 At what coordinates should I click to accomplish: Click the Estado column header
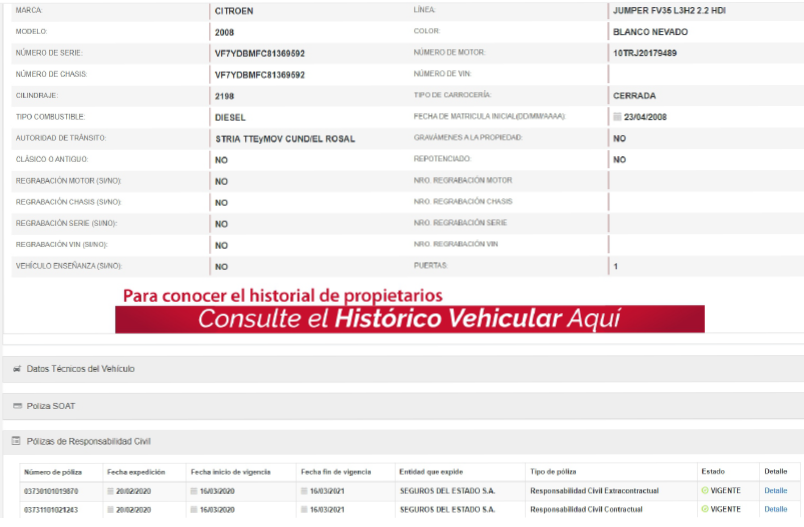pos(712,472)
